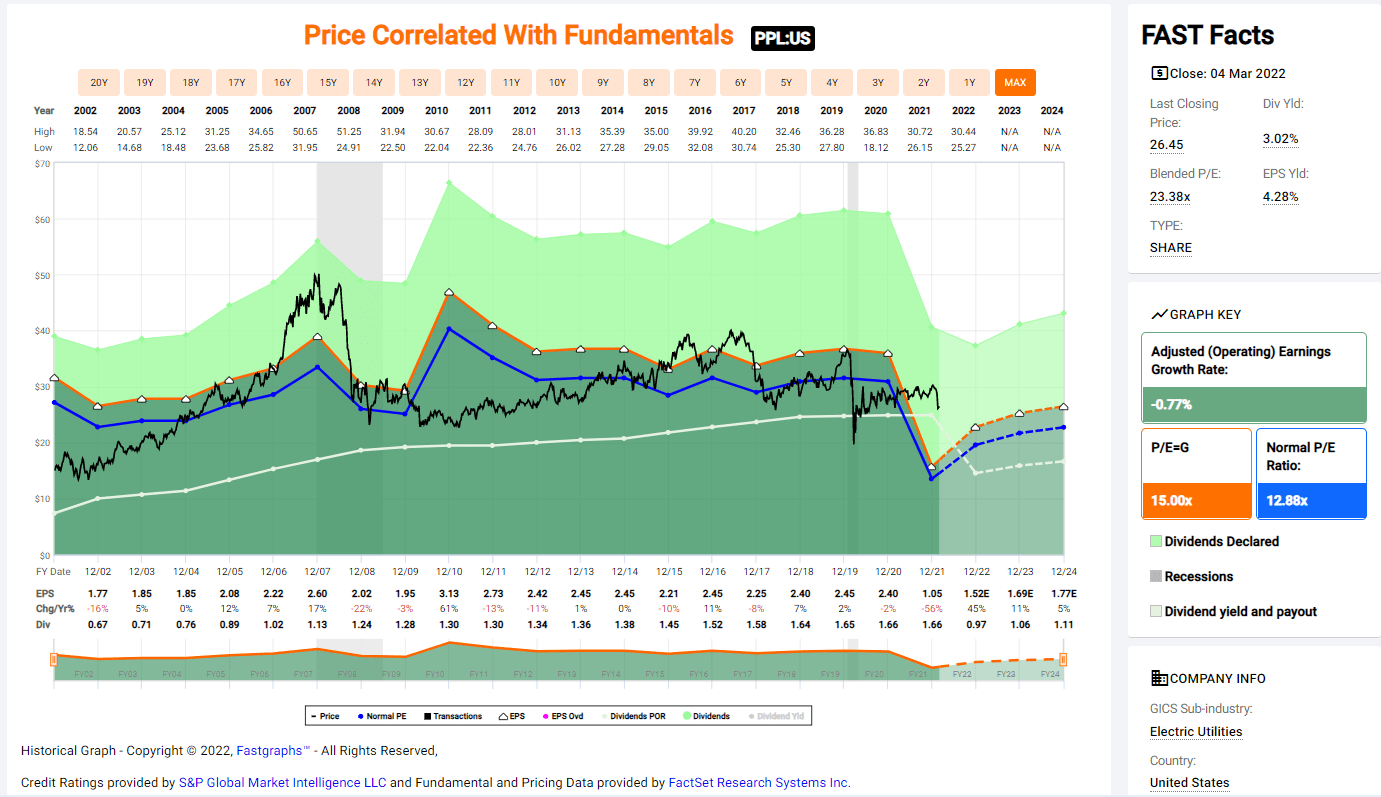Image resolution: width=1381 pixels, height=797 pixels.
Task: Open FactSet Research Systems Inc. link
Action: tap(760, 783)
